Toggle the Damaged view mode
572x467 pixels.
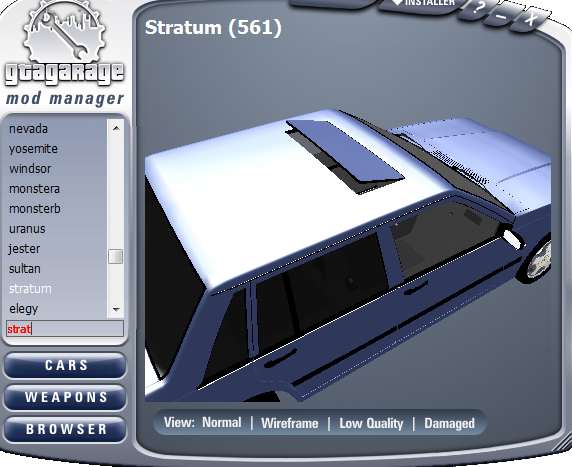(449, 423)
